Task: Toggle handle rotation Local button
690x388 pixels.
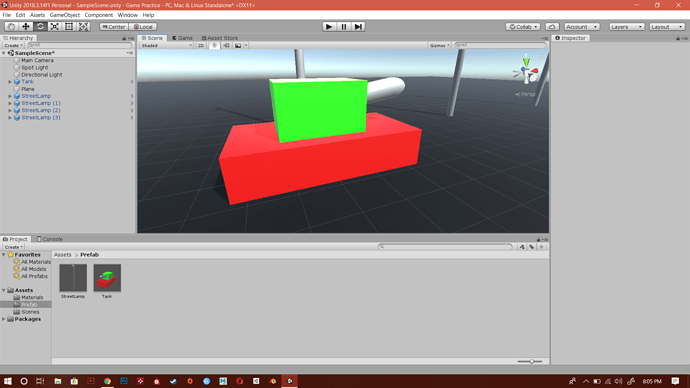Action: [143, 27]
